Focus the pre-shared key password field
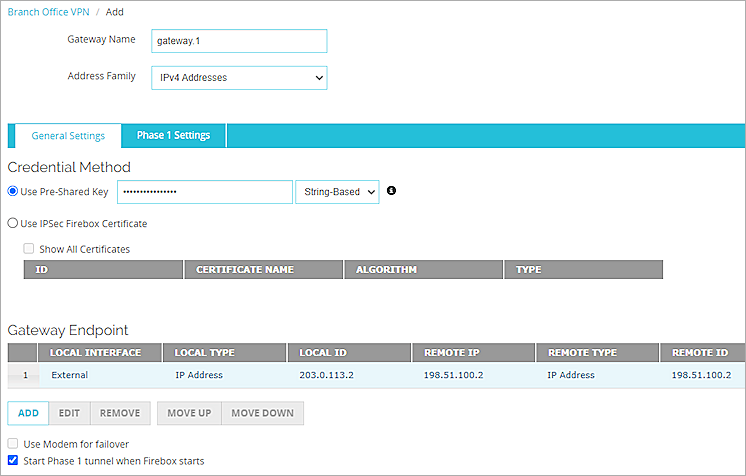Image resolution: width=746 pixels, height=476 pixels. pyautogui.click(x=204, y=192)
